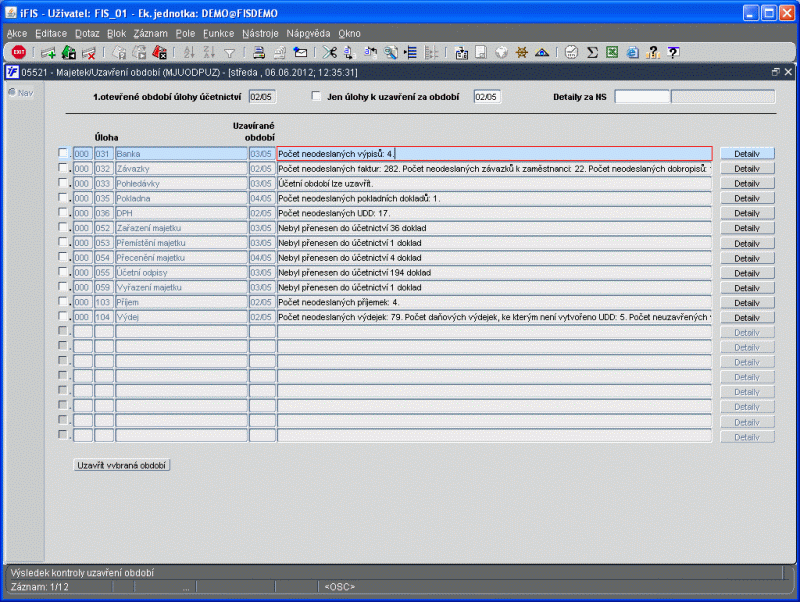Click the Internet Explorer browser icon
This screenshot has height=602, width=800.
pos(633,52)
